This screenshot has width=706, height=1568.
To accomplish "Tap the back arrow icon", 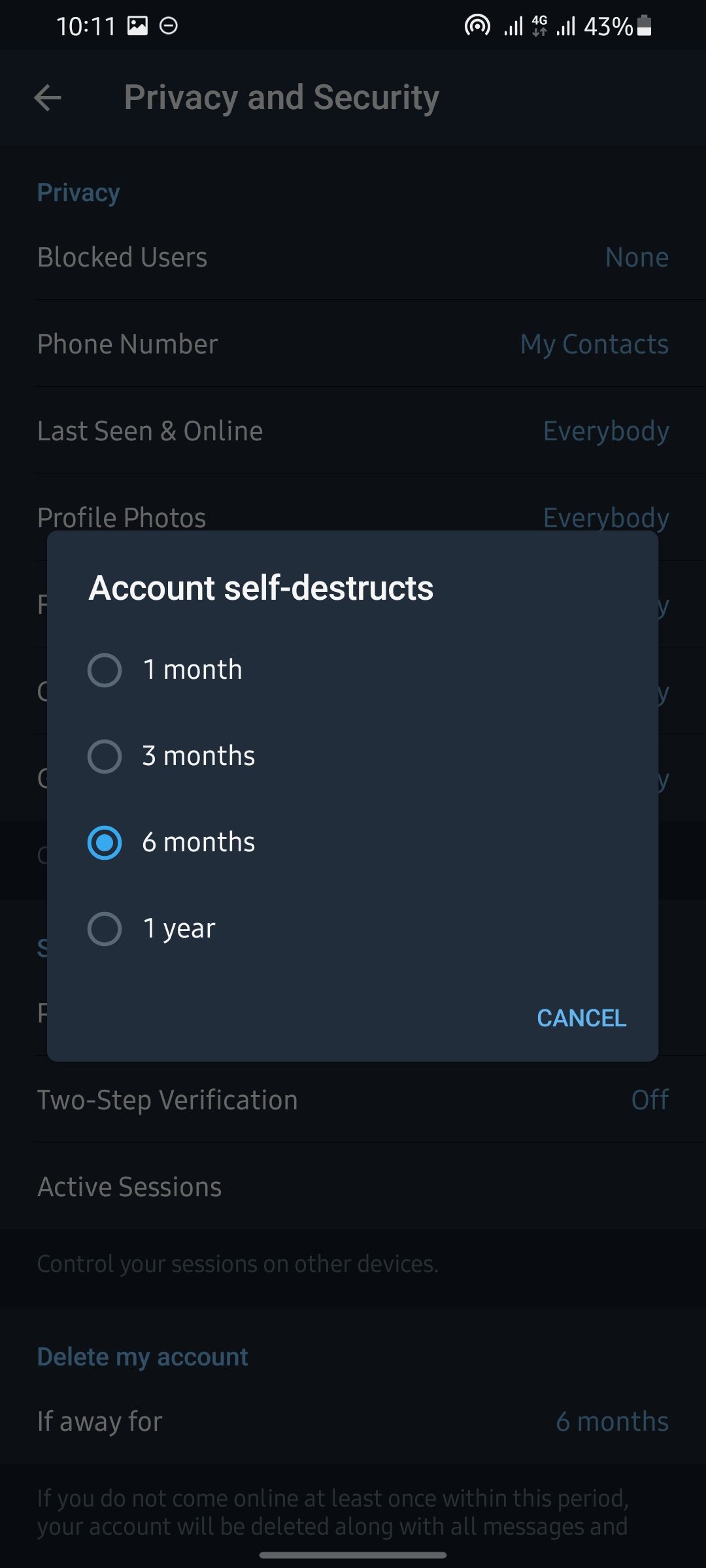I will [x=48, y=98].
